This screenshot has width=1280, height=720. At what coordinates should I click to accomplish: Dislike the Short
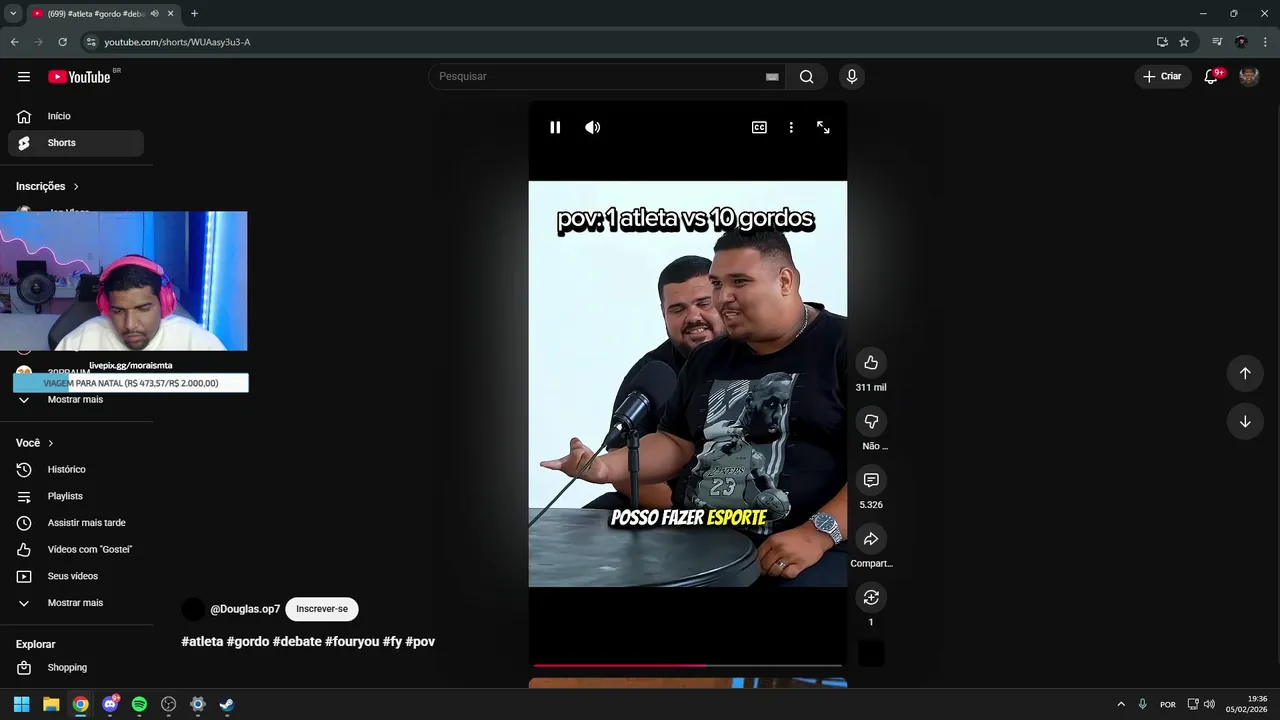pyautogui.click(x=871, y=421)
